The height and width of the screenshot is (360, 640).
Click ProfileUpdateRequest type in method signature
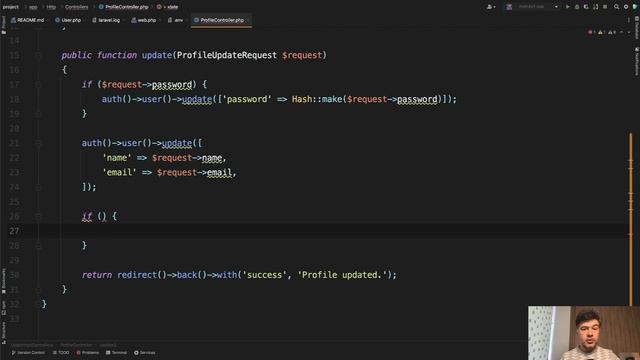click(x=227, y=55)
